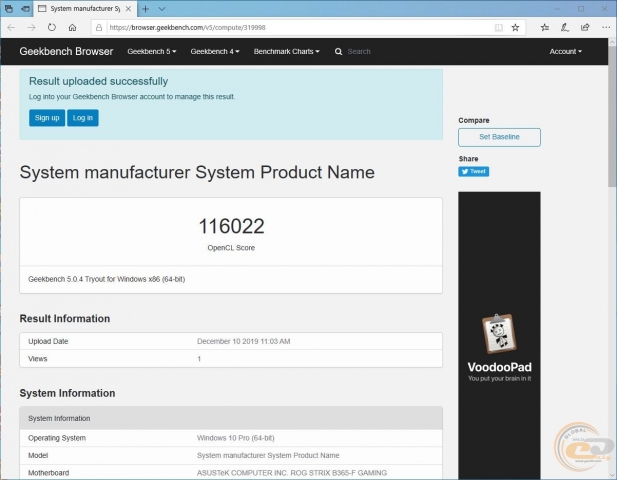The width and height of the screenshot is (617, 480).
Task: Click the browser forward arrow
Action: click(31, 28)
